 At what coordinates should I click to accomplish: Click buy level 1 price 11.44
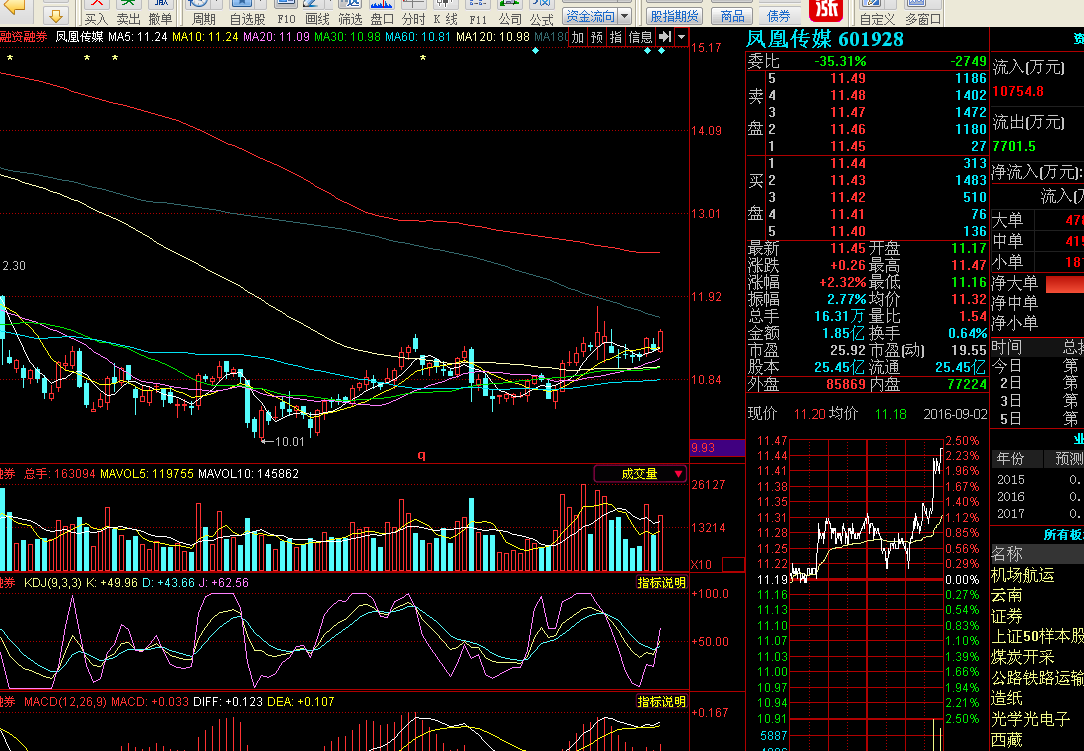pyautogui.click(x=848, y=163)
